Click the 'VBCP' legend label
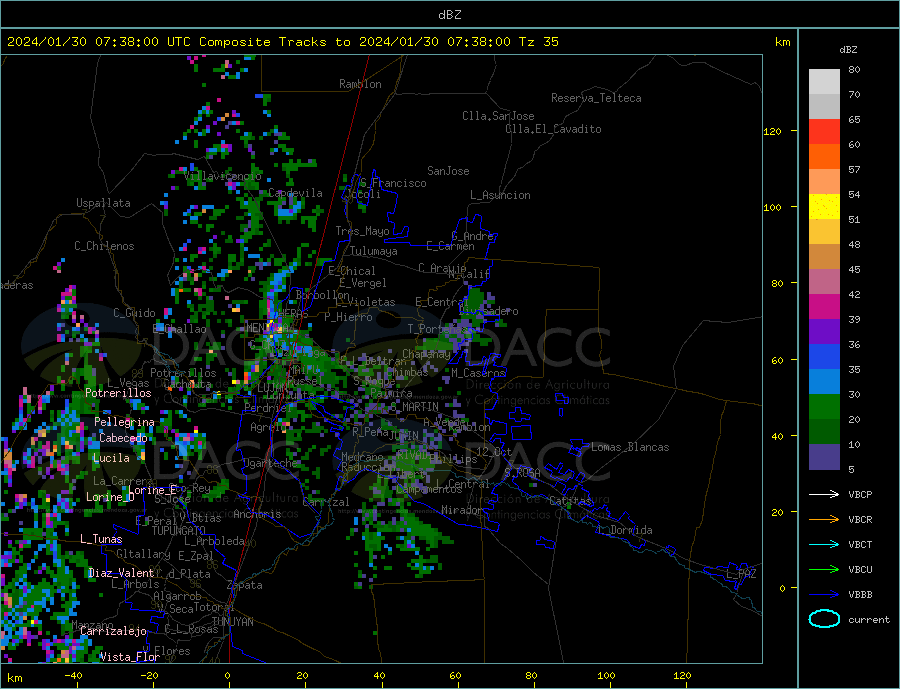Screen dimensions: 900x689 tap(860, 494)
